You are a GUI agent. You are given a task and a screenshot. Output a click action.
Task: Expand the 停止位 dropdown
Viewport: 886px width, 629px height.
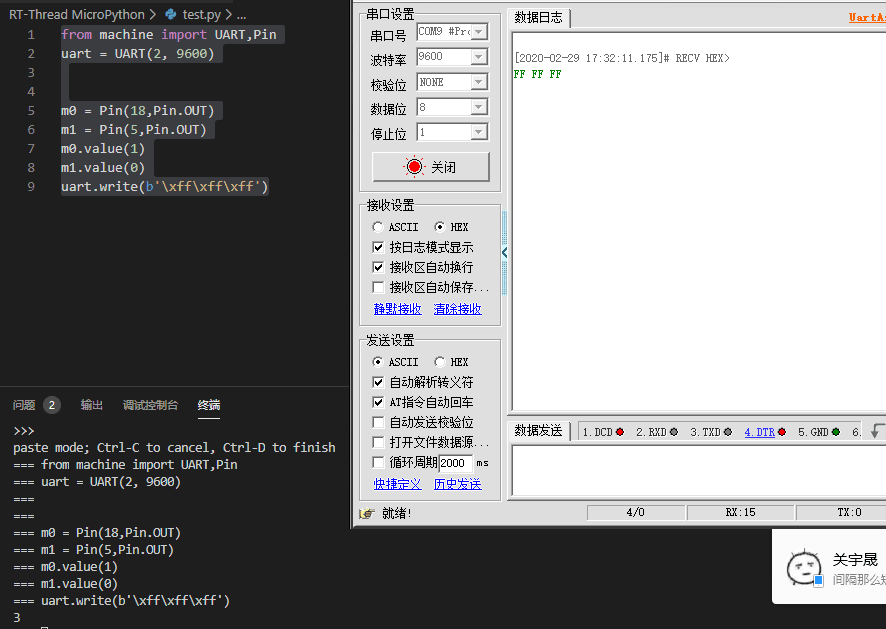(478, 132)
